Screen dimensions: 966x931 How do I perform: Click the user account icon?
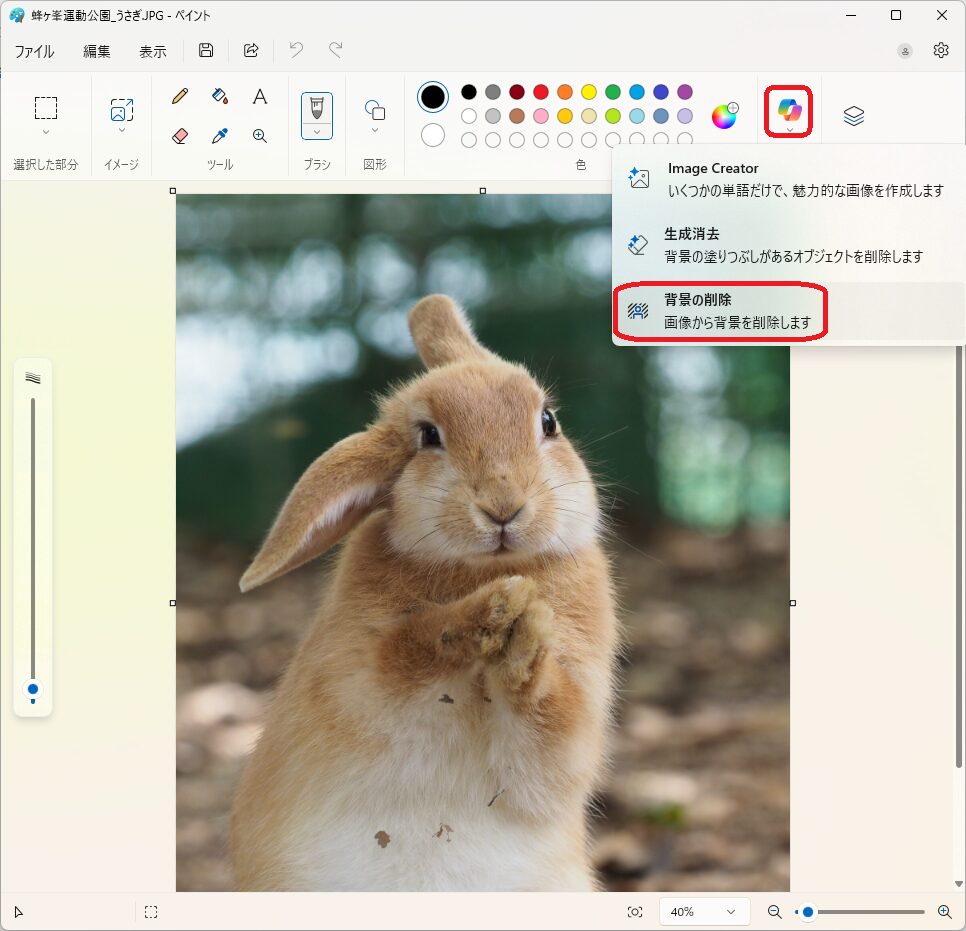(905, 51)
